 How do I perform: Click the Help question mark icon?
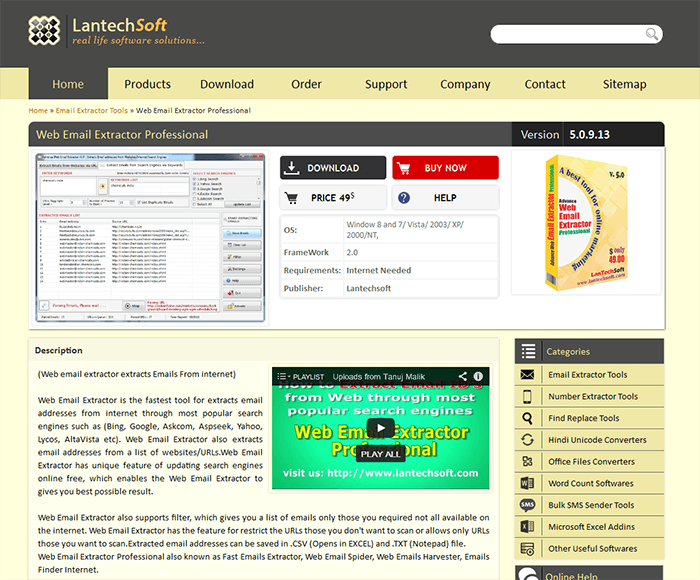pos(404,198)
